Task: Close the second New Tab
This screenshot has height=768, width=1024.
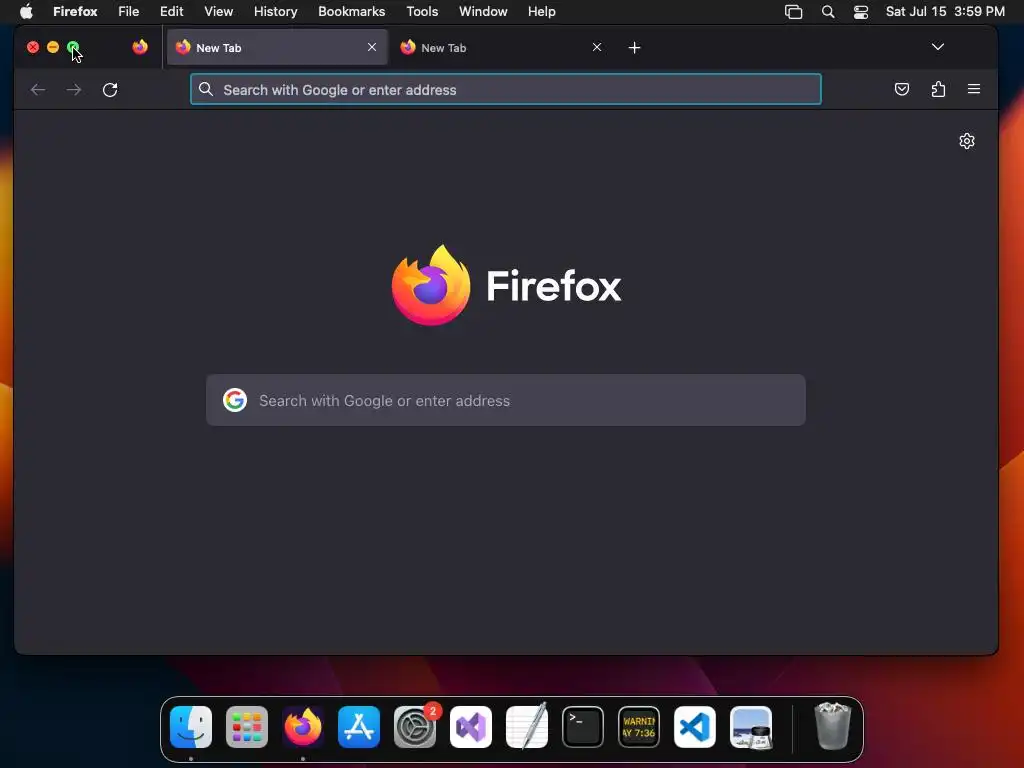Action: point(596,47)
